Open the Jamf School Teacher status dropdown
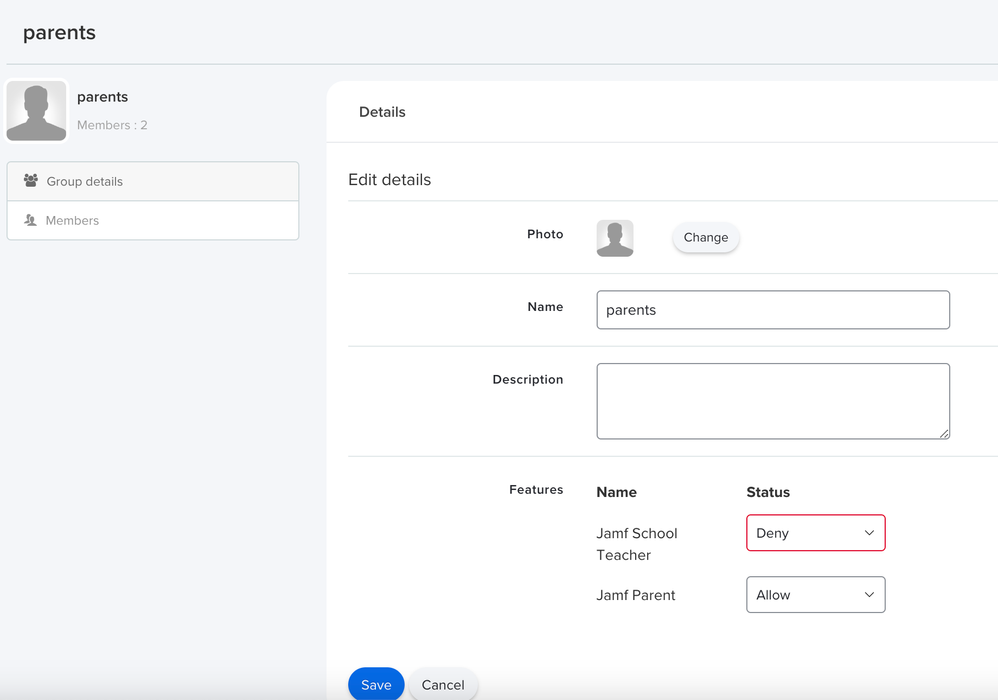This screenshot has height=700, width=998. (815, 533)
